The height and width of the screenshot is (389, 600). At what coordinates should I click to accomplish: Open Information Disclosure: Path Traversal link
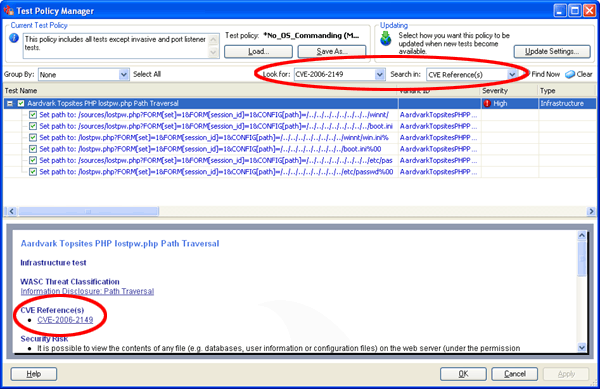(x=87, y=291)
